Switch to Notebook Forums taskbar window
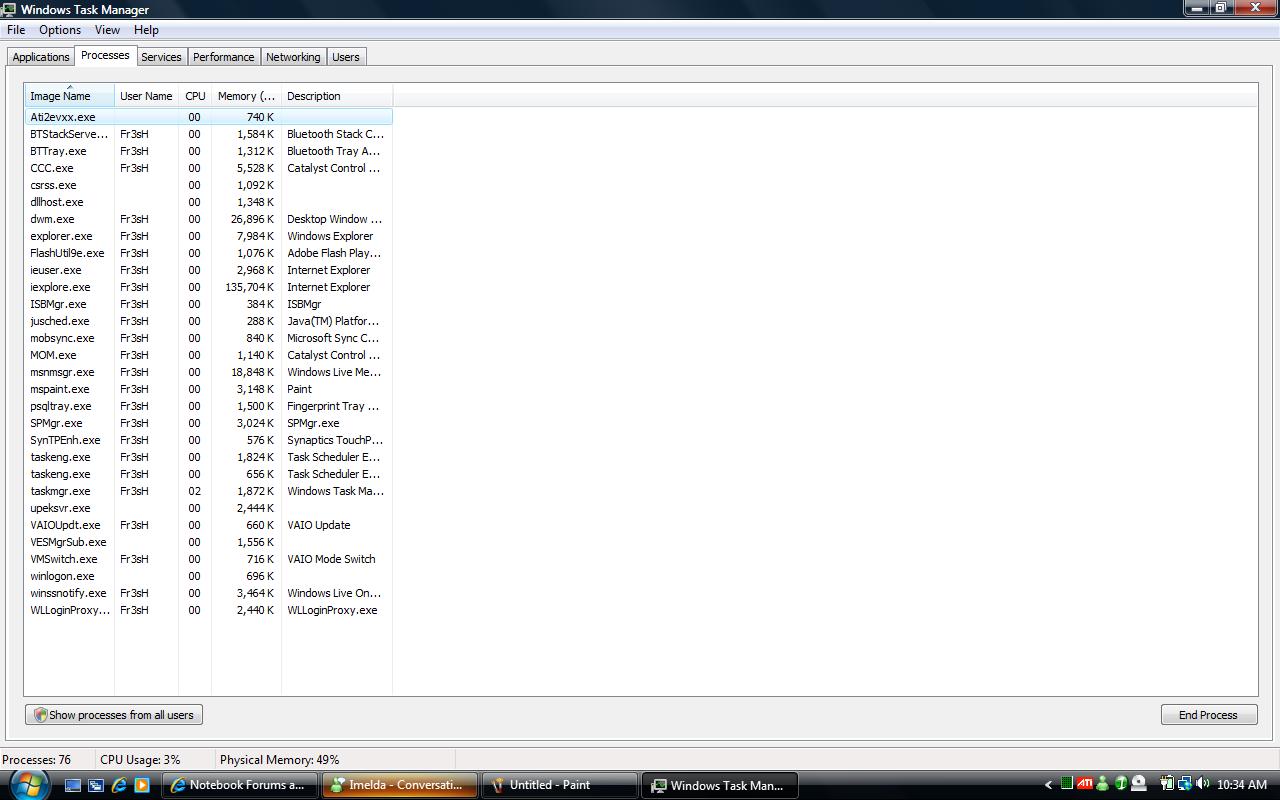Viewport: 1280px width, 800px height. point(240,785)
